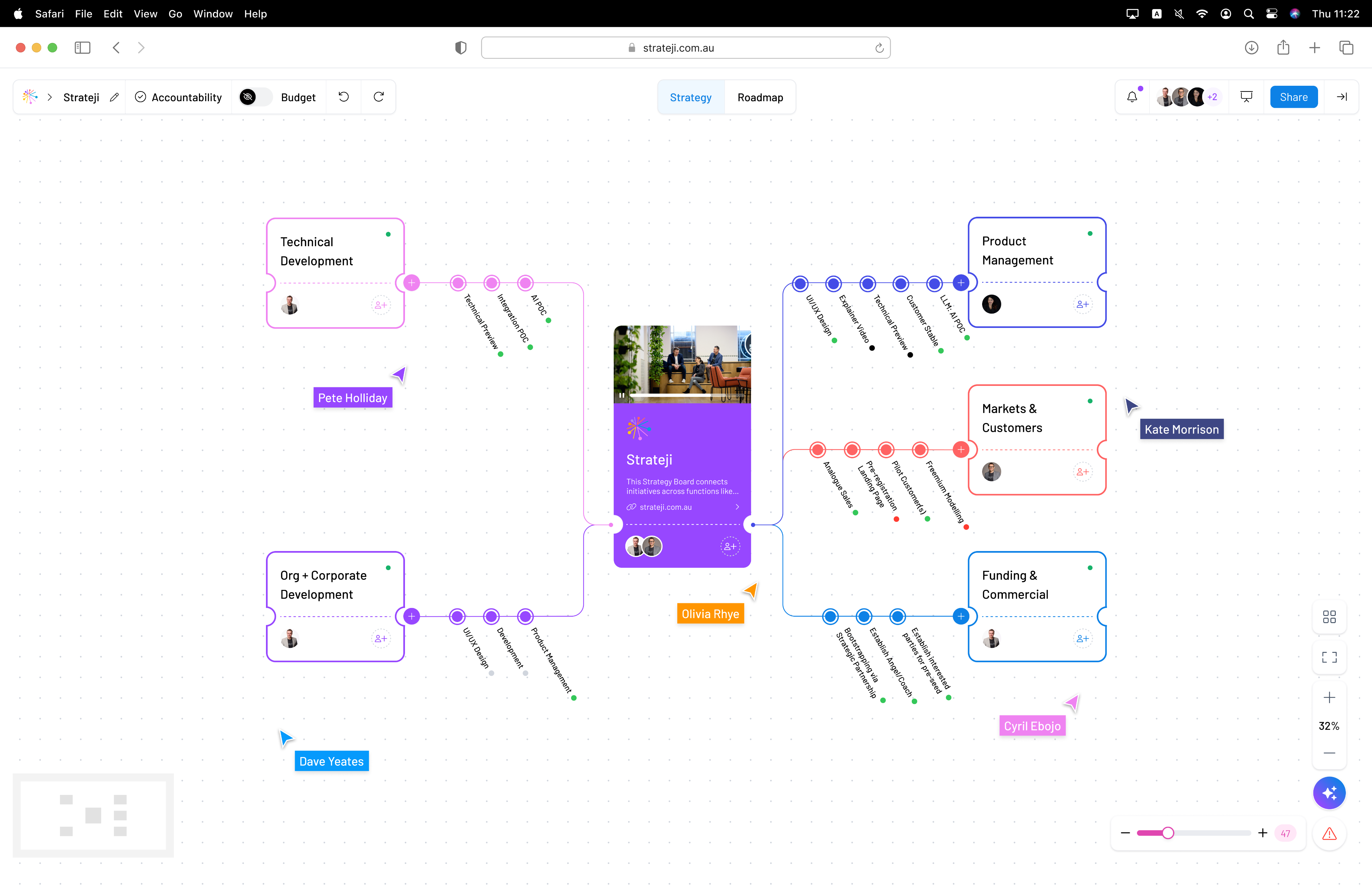Expand the +2 collaborators list
The image size is (1372, 887).
[1213, 97]
